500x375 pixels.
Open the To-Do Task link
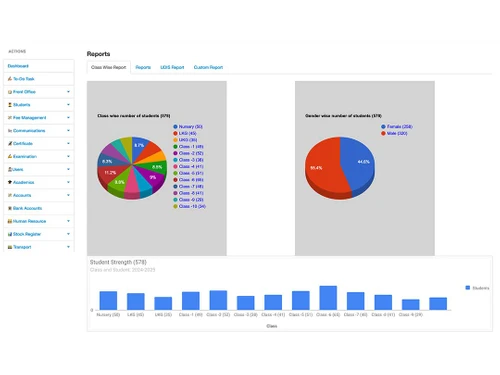coord(24,79)
